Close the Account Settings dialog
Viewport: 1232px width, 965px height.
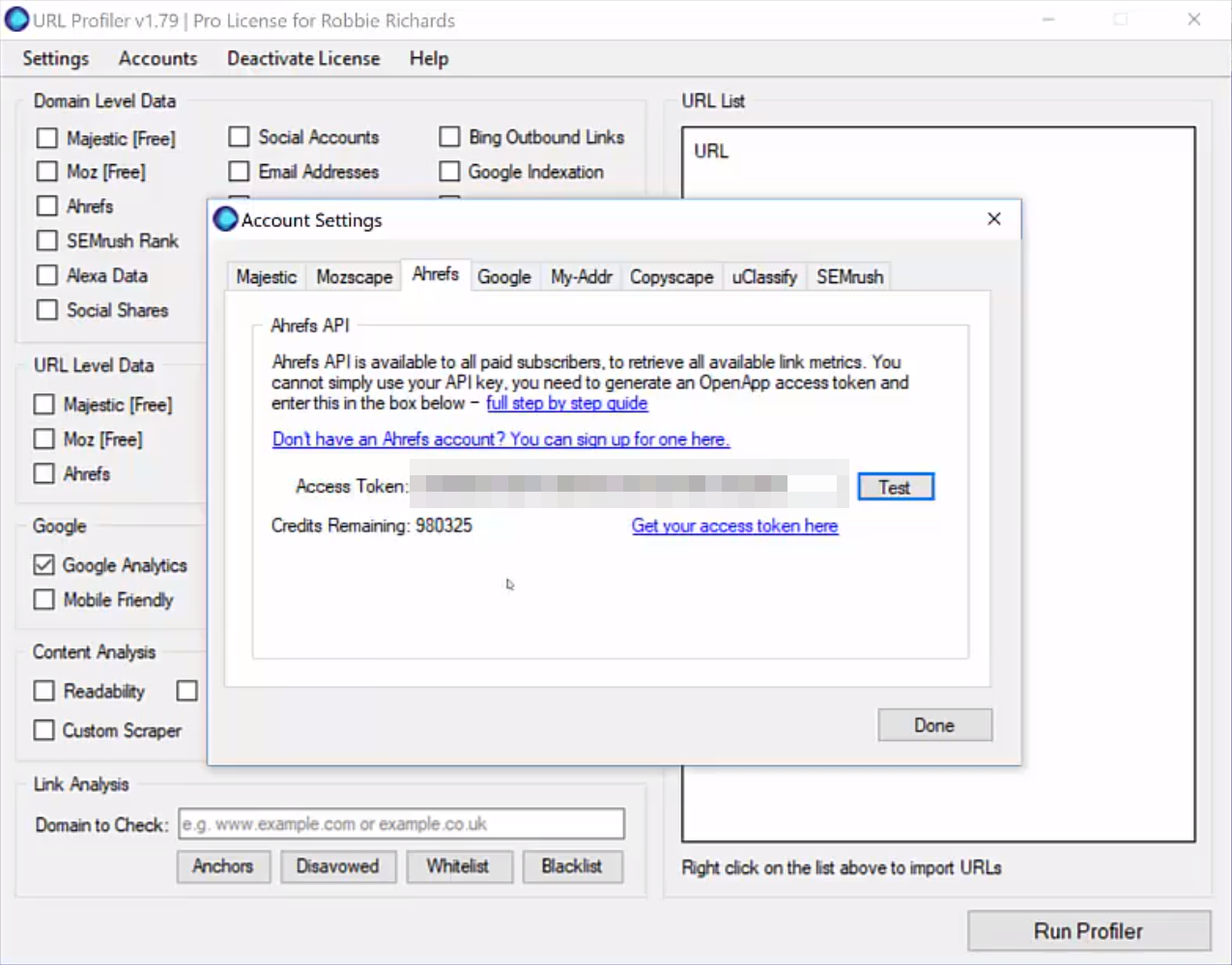[993, 219]
